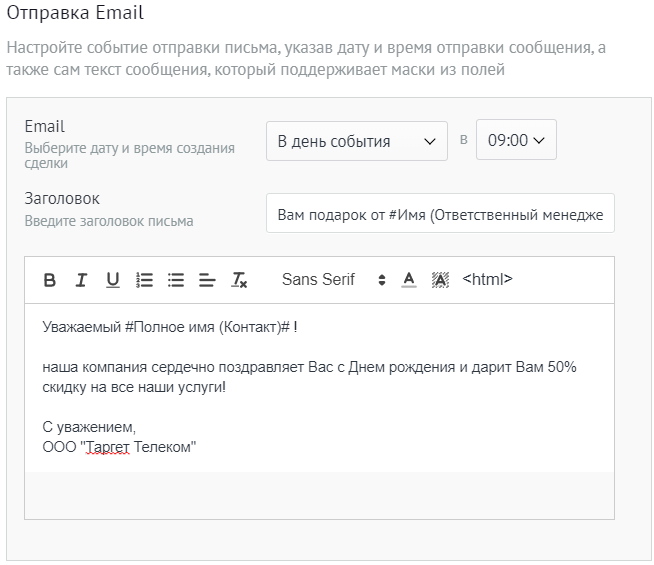Toggle italic formatting in editor toolbar
Image resolution: width=654 pixels, height=565 pixels.
point(81,280)
